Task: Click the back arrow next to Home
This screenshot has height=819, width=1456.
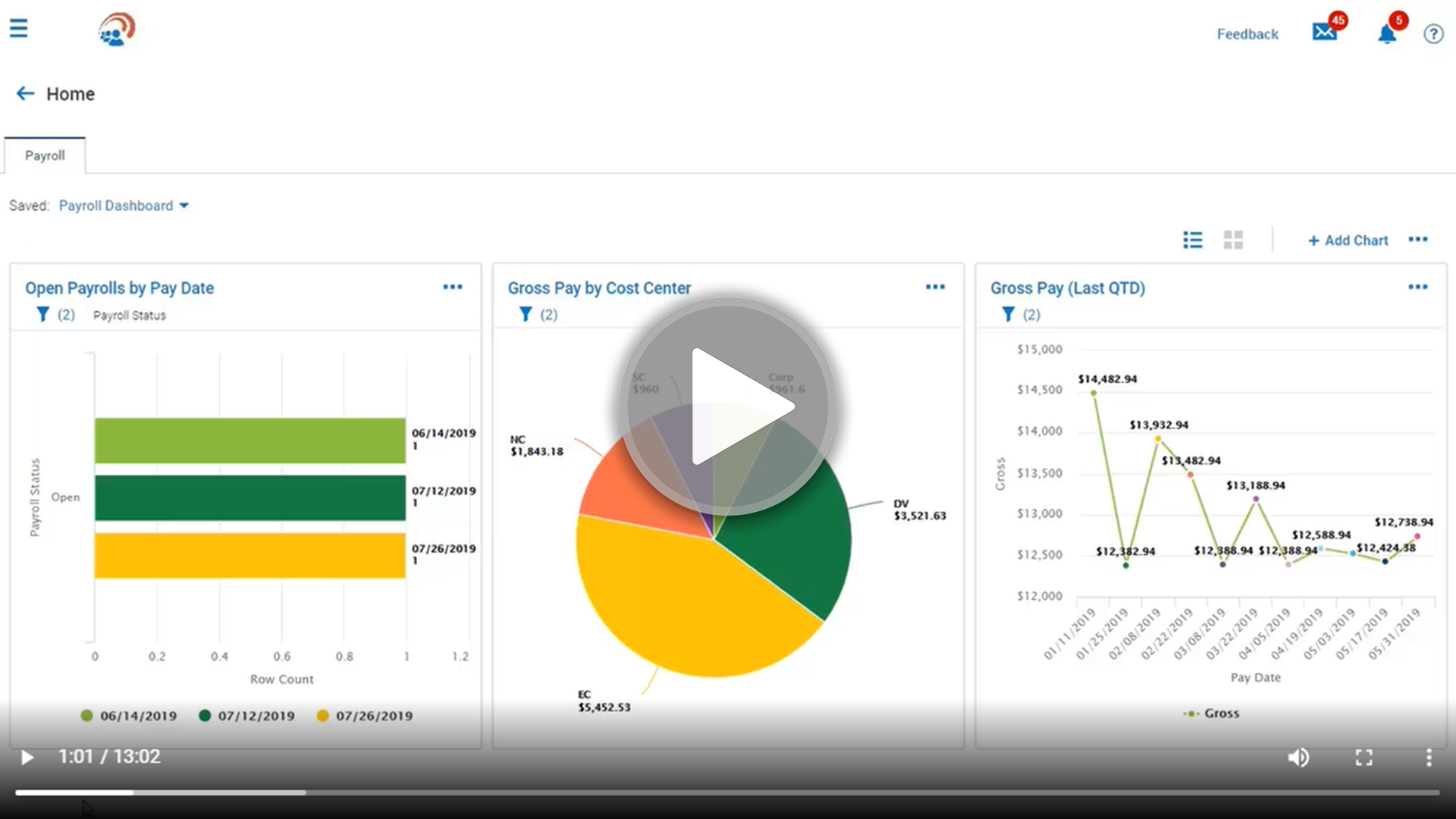Action: [24, 93]
